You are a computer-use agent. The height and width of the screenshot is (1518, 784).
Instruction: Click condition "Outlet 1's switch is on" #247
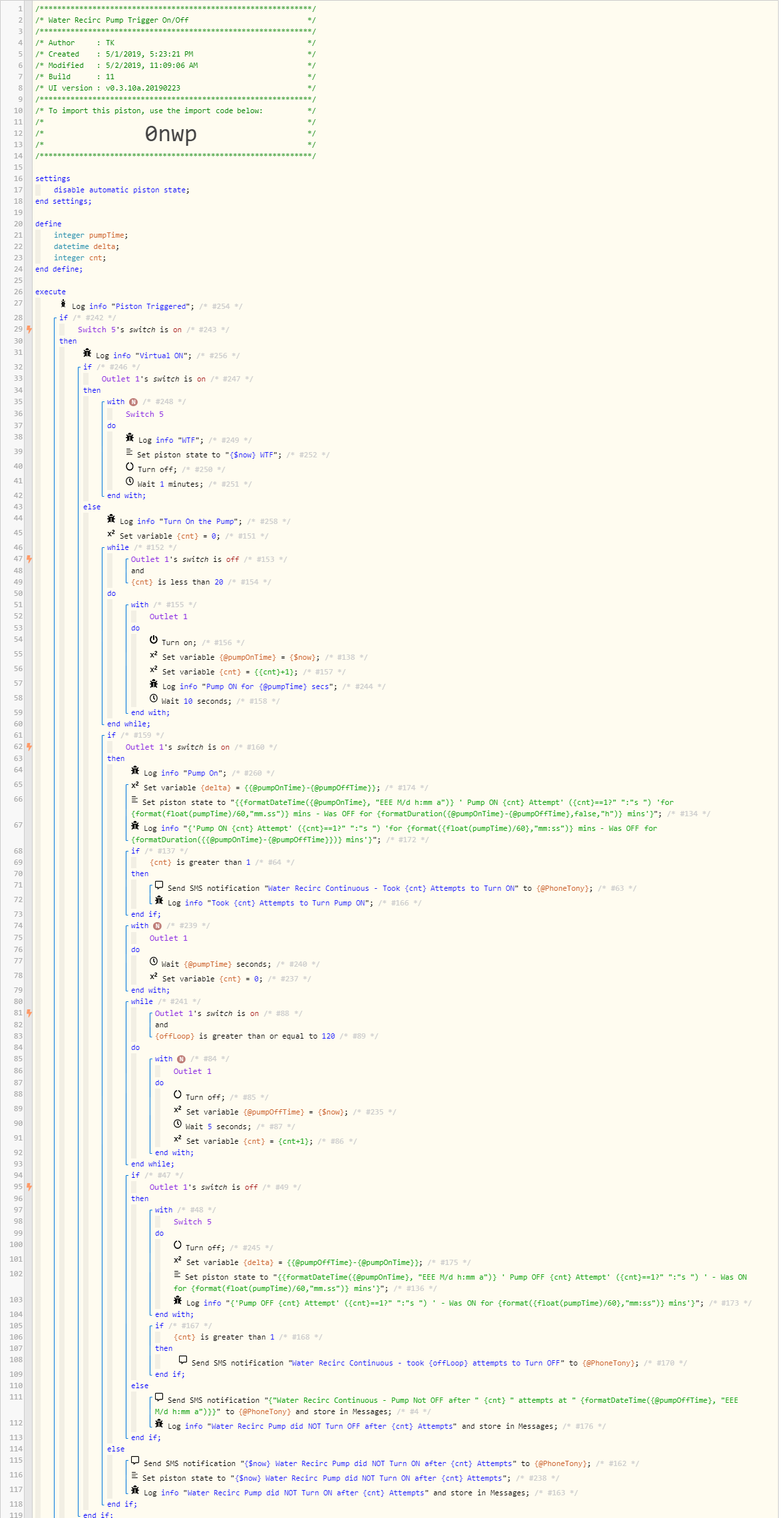(x=154, y=379)
